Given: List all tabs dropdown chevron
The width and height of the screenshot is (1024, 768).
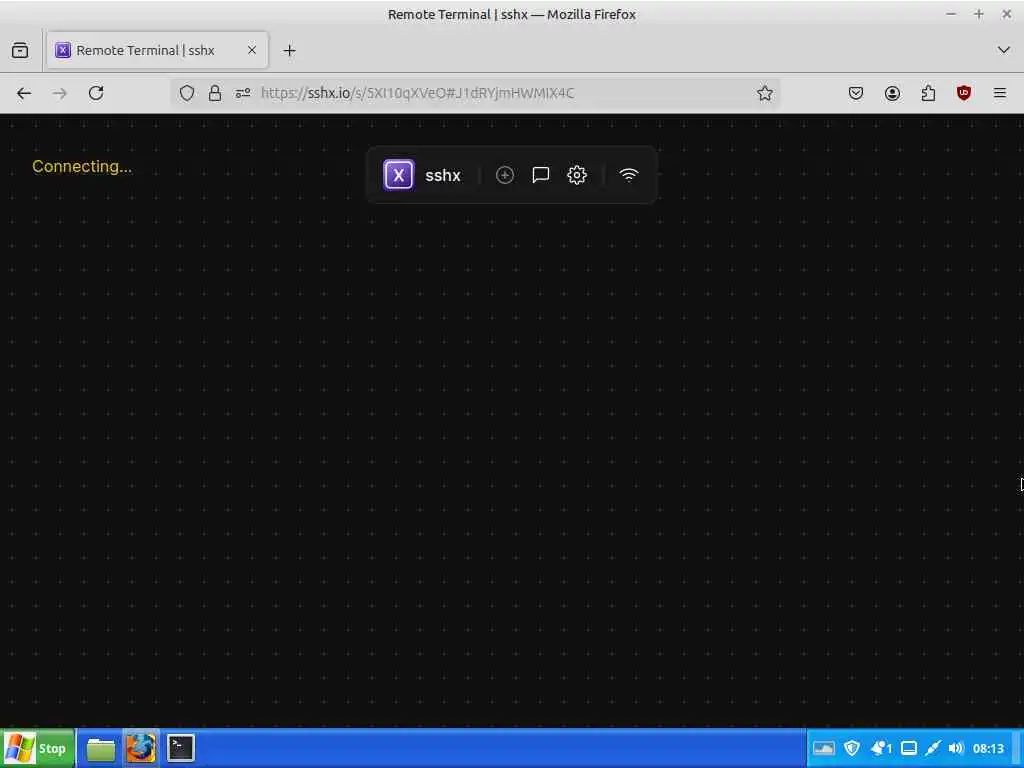Looking at the screenshot, I should pos(1004,50).
